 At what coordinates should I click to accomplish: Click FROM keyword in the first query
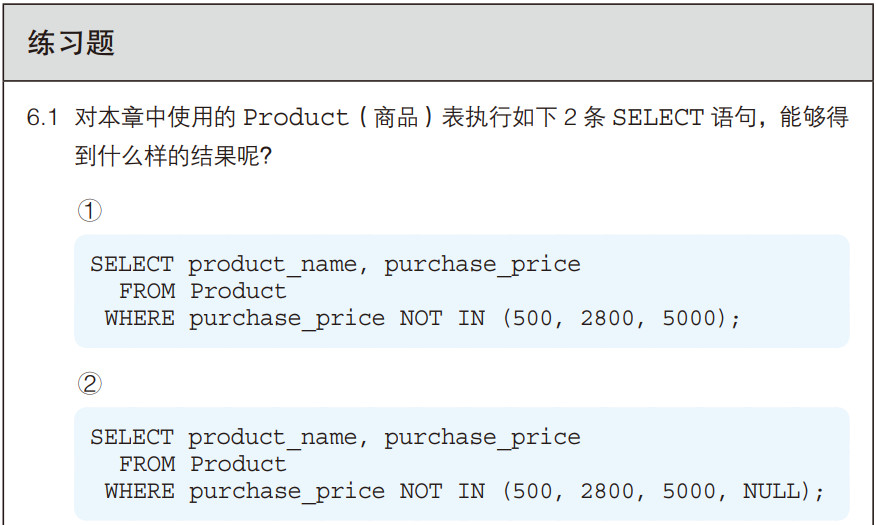pos(147,291)
